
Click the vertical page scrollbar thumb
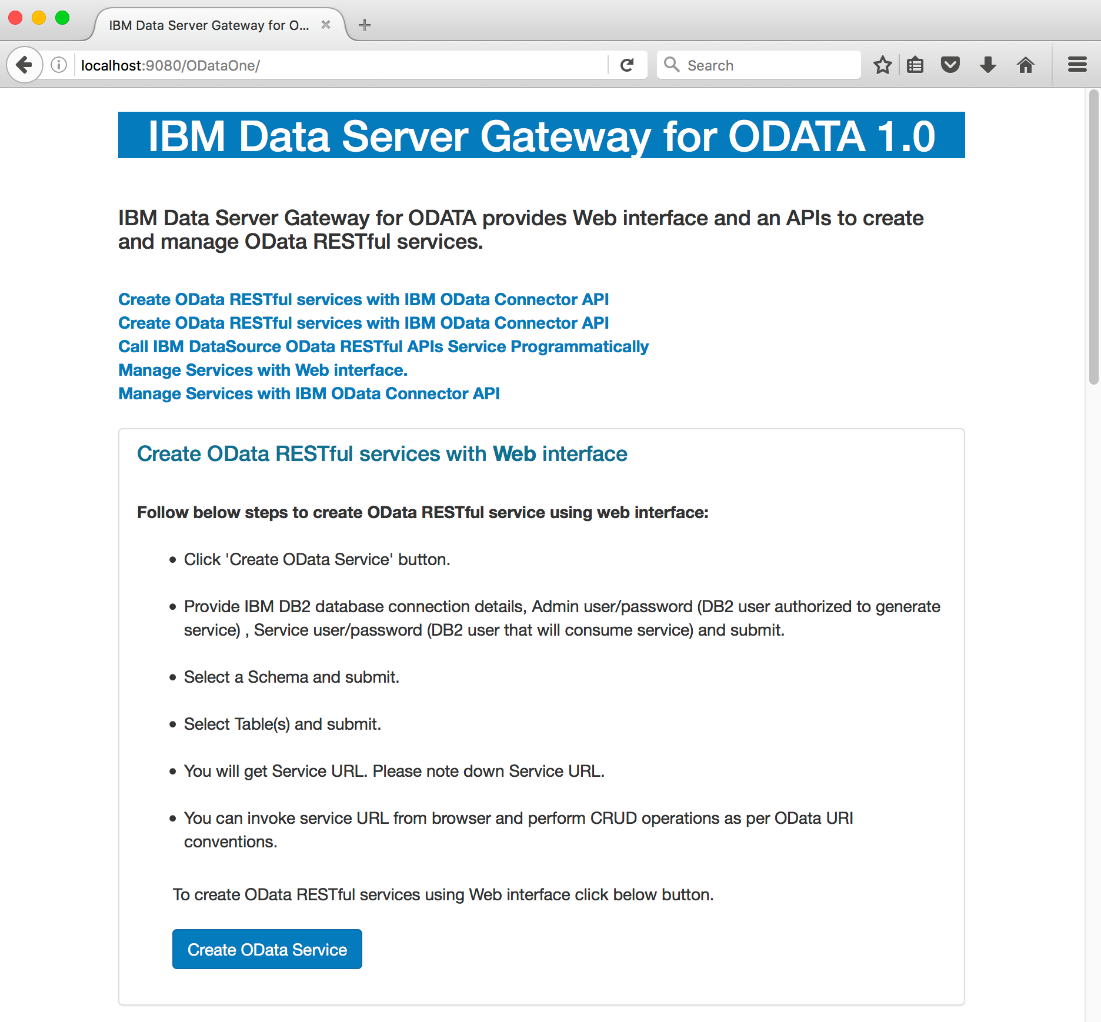(x=1093, y=237)
